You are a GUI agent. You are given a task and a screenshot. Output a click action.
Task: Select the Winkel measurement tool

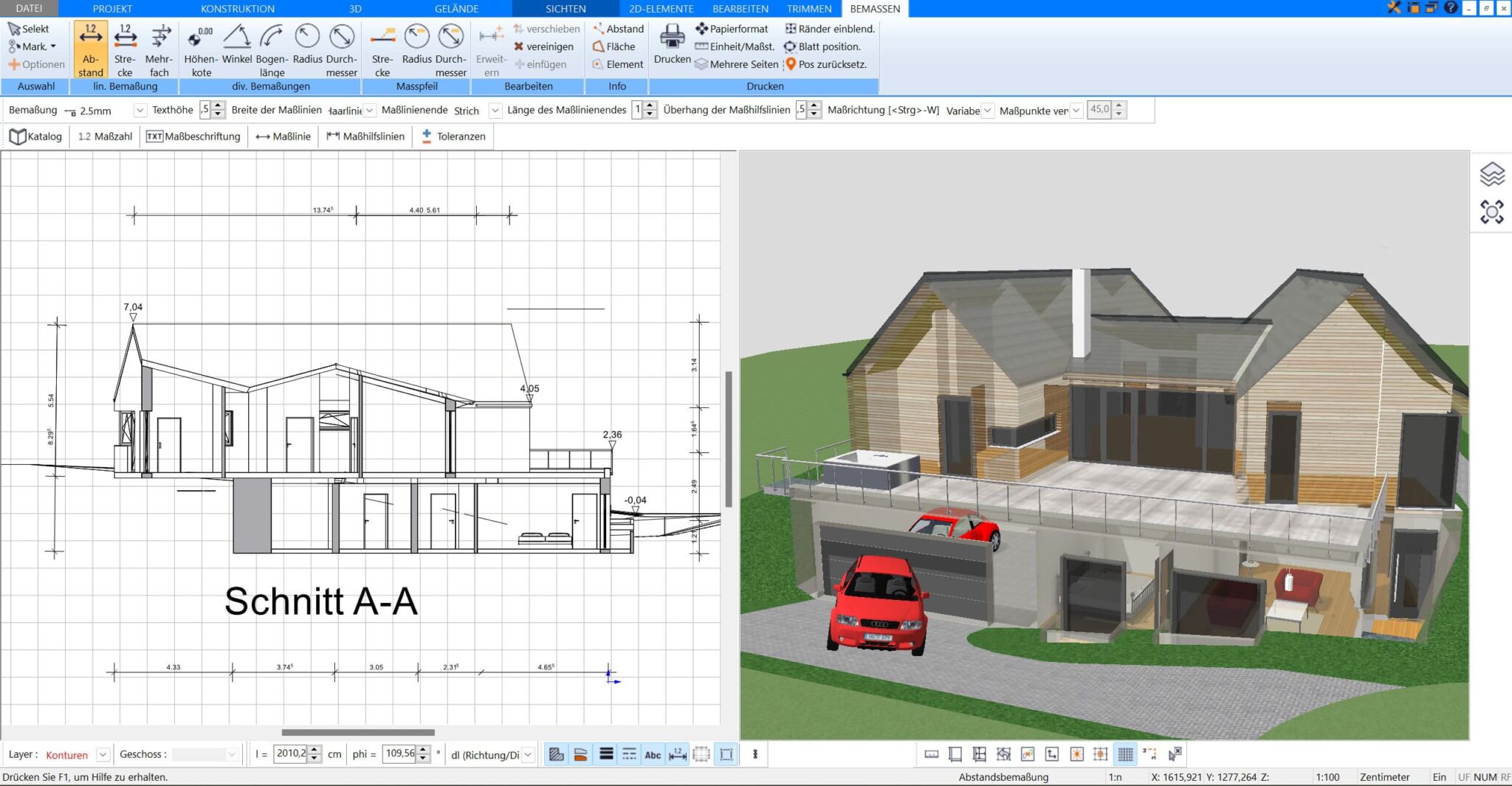click(x=236, y=48)
